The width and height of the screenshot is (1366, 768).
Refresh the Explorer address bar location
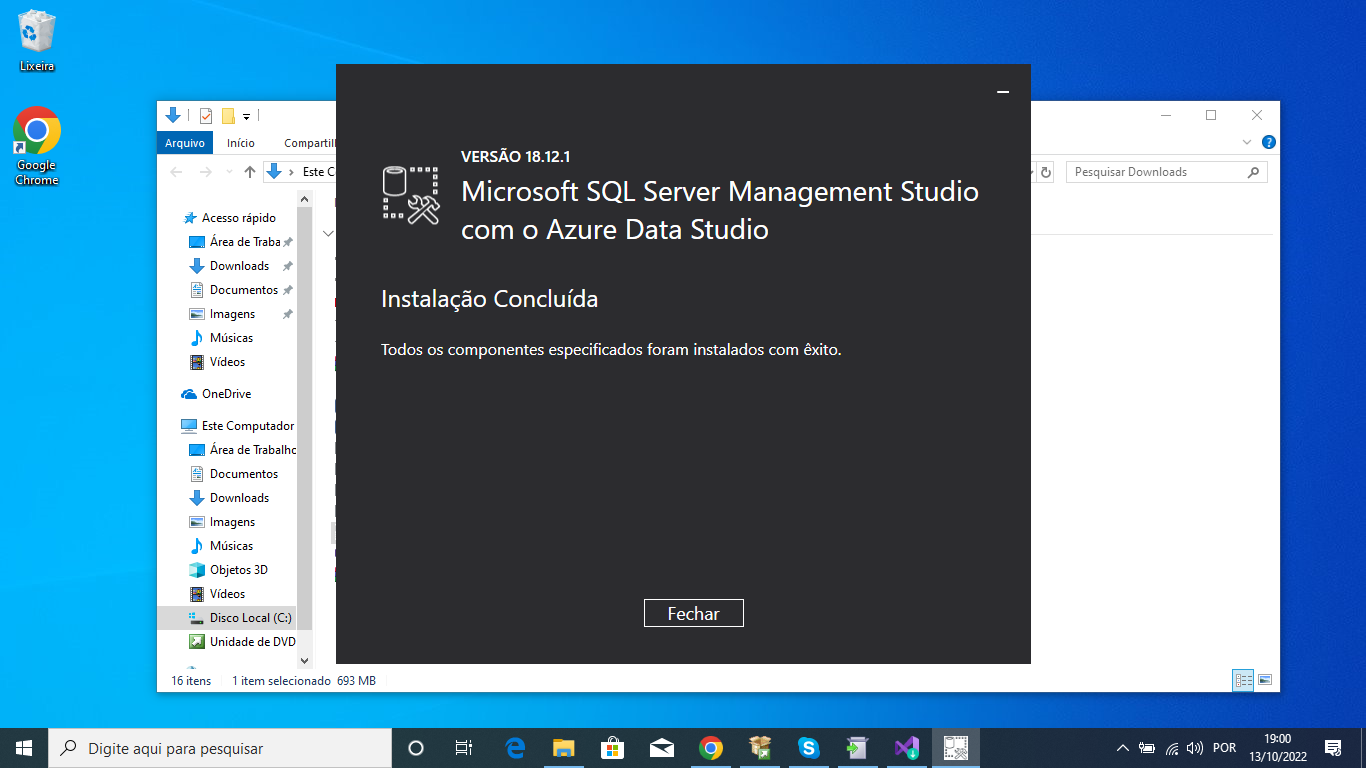point(1046,172)
